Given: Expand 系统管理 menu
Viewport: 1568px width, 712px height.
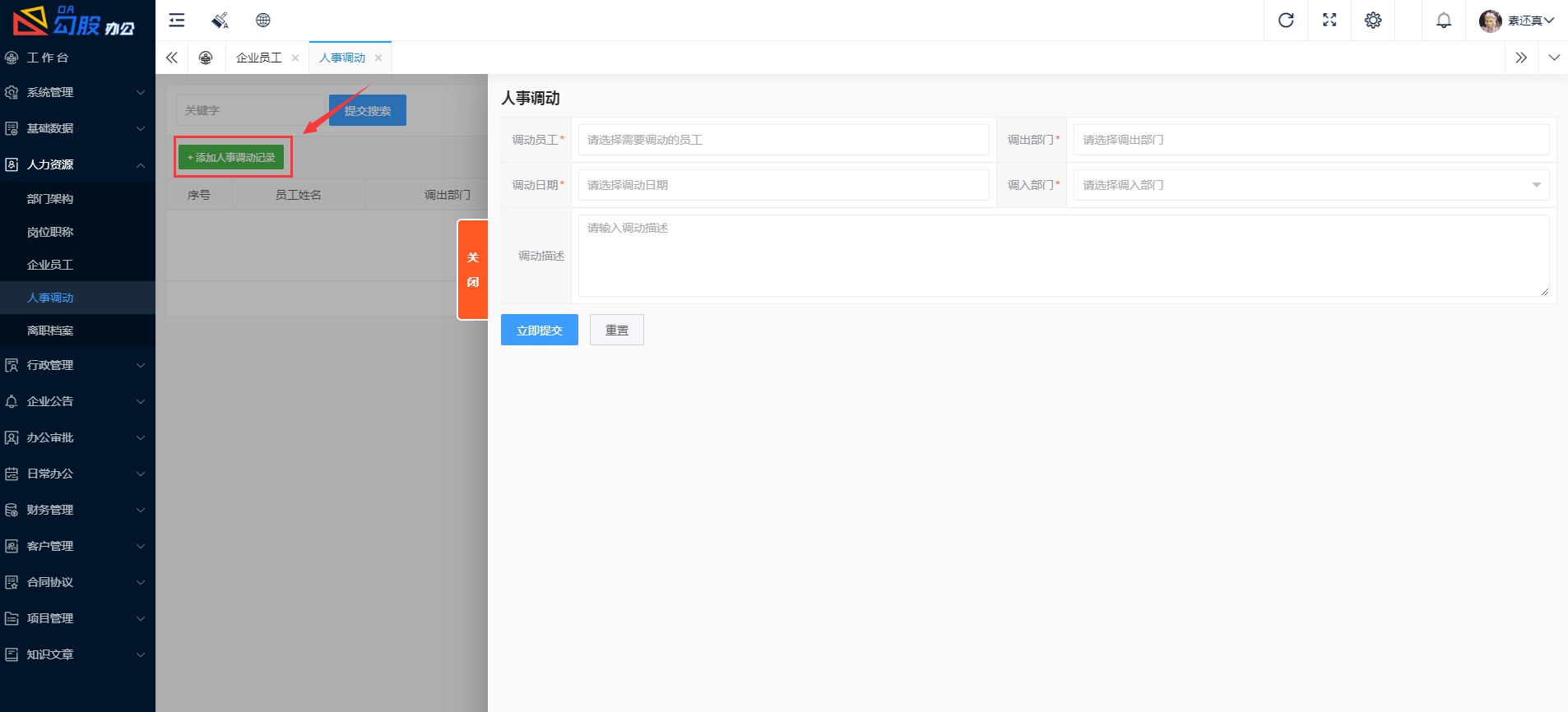Looking at the screenshot, I should point(77,92).
